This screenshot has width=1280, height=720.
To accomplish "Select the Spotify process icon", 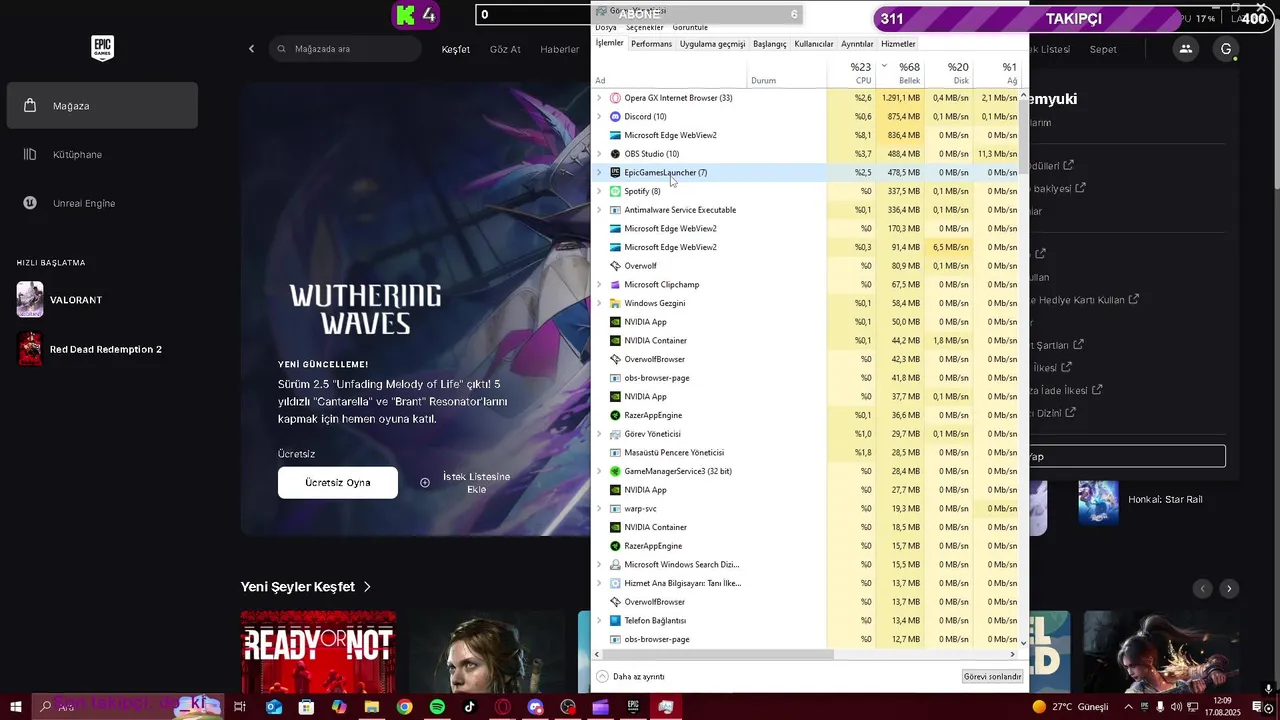I will click(x=615, y=191).
